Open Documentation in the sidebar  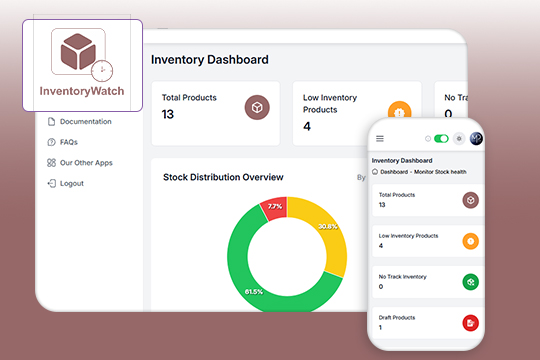click(80, 122)
